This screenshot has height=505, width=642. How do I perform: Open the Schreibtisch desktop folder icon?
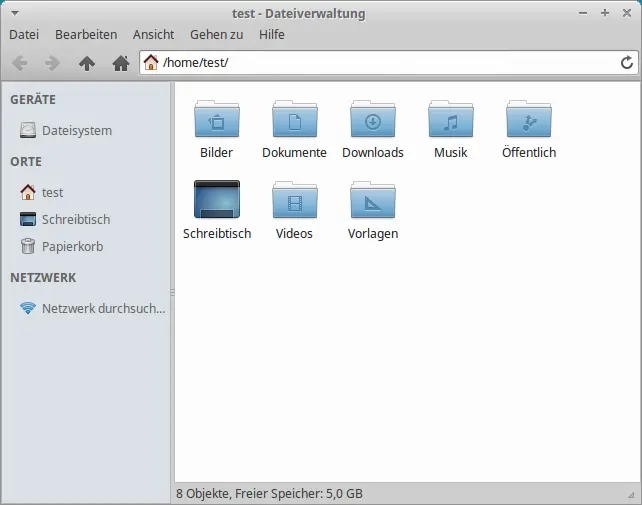pos(216,200)
